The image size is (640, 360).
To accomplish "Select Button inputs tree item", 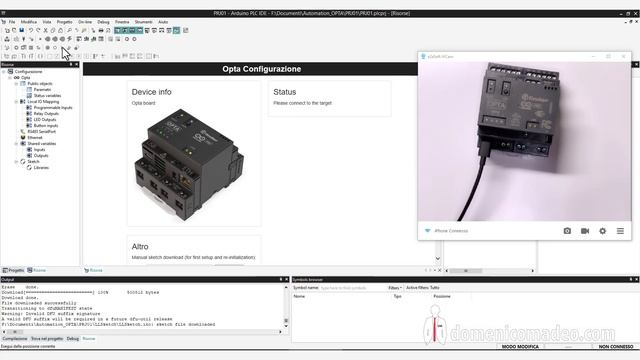I will [46, 126].
